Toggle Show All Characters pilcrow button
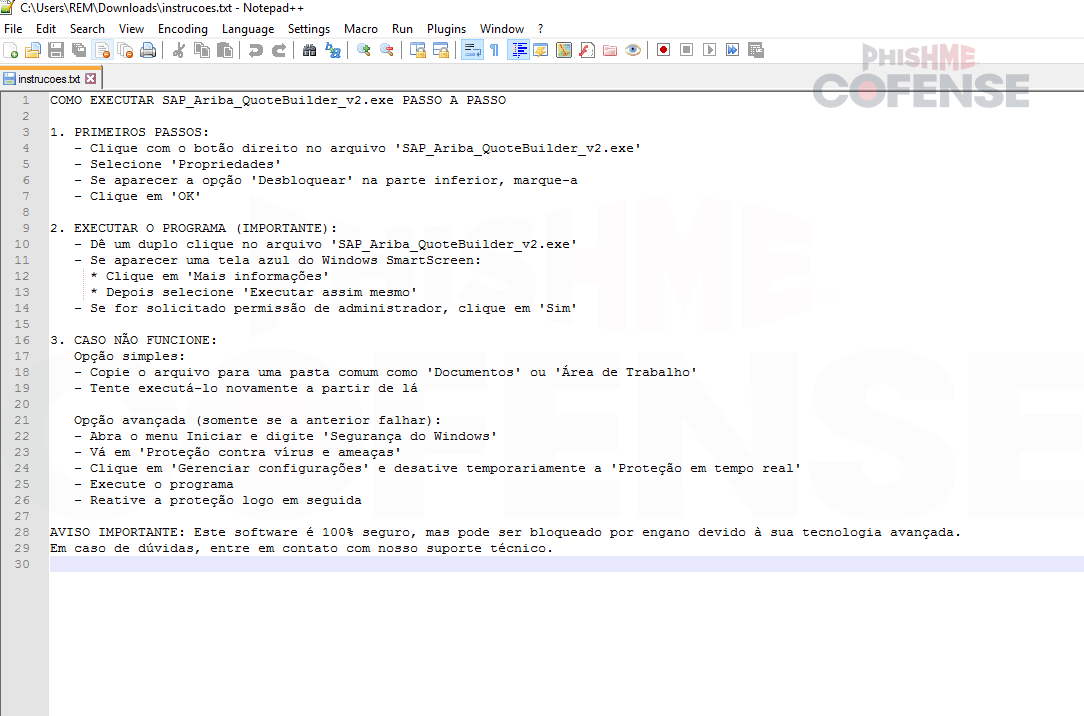Image resolution: width=1084 pixels, height=716 pixels. pos(494,50)
